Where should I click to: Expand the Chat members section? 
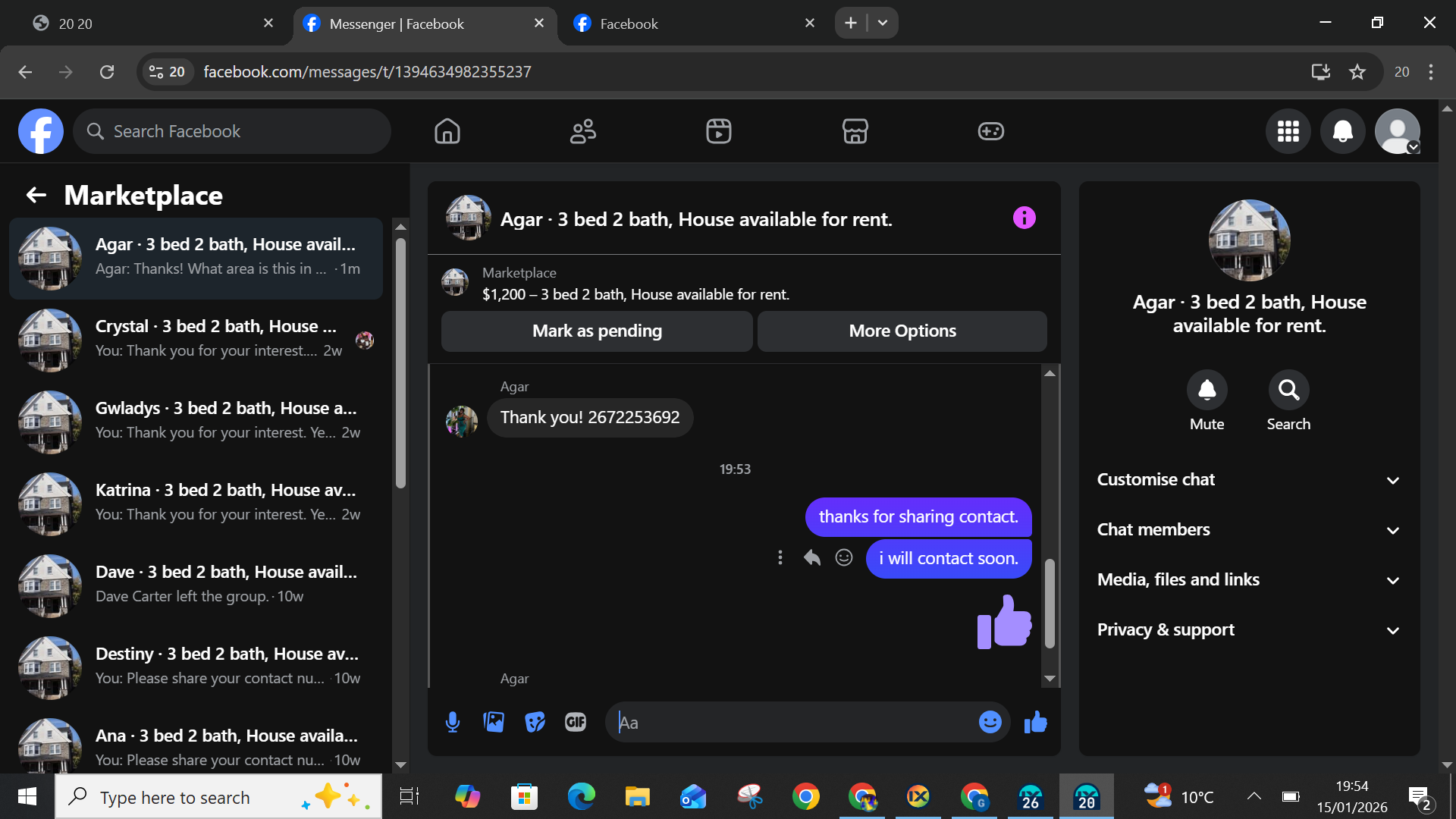point(1248,529)
